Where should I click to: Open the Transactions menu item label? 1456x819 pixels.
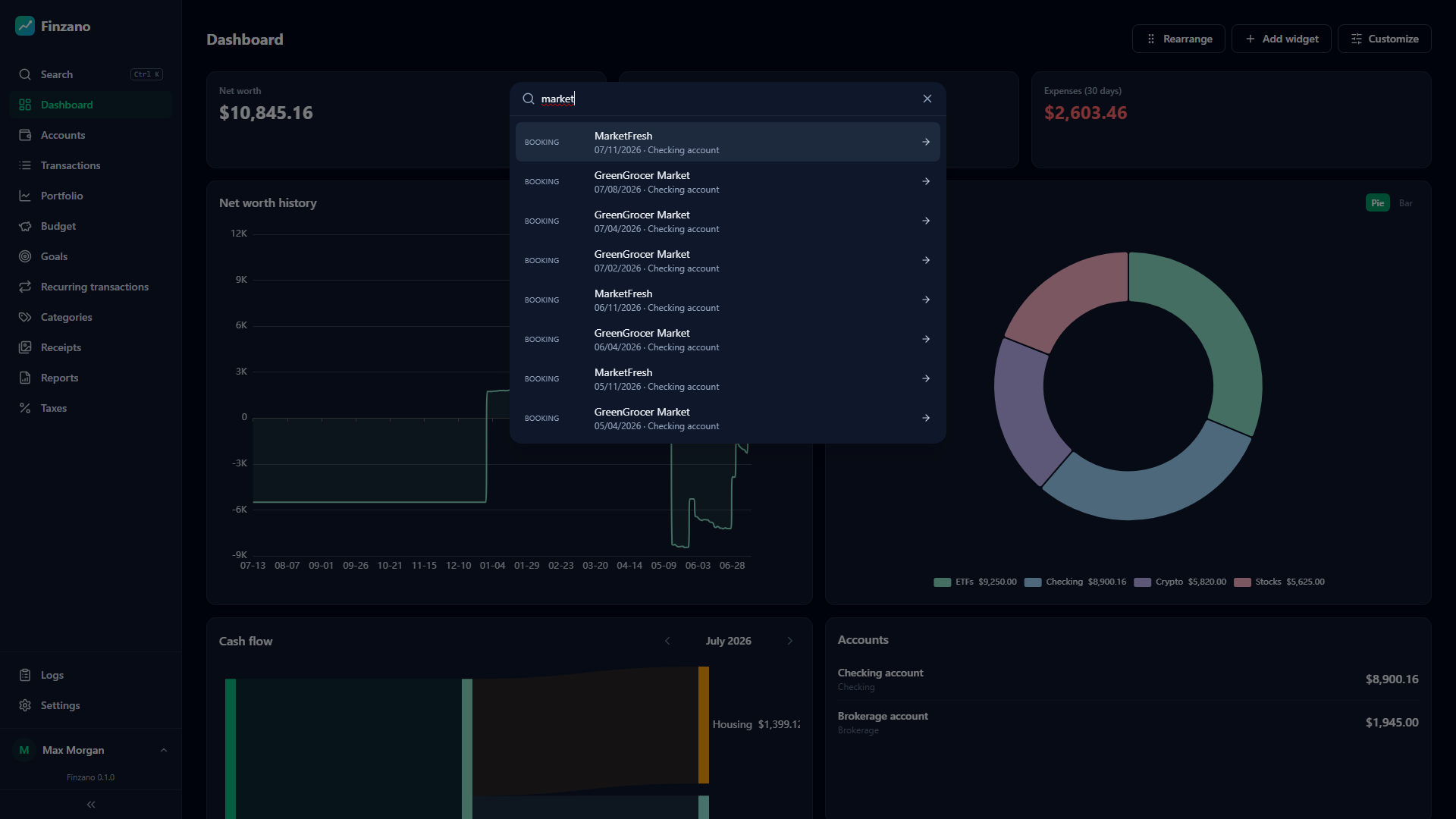point(71,165)
